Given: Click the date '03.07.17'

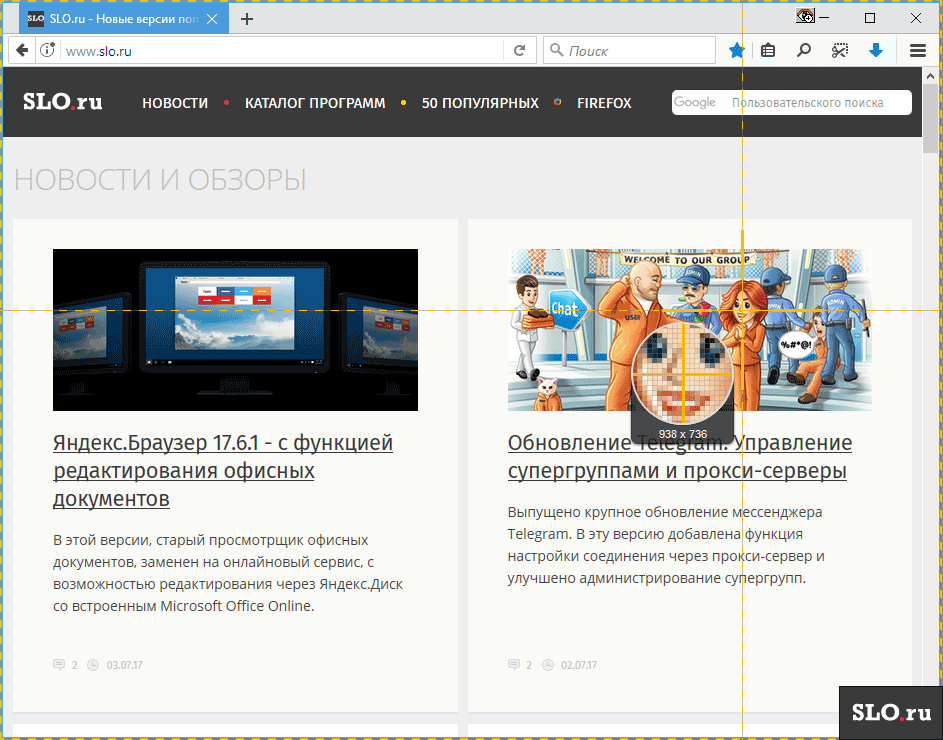Looking at the screenshot, I should [x=124, y=665].
